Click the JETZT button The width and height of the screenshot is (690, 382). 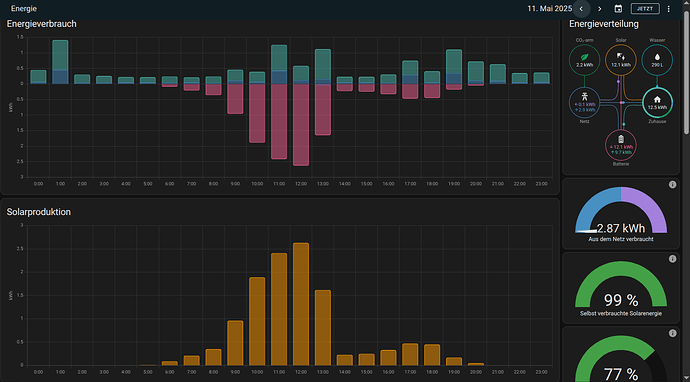coord(645,9)
